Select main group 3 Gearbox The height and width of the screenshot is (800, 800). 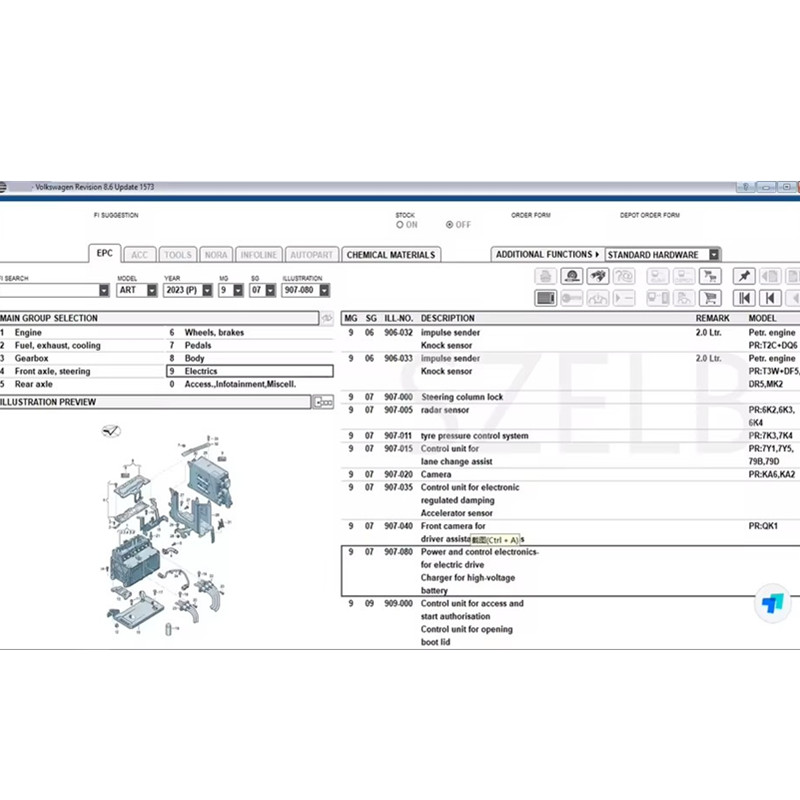tap(82, 358)
